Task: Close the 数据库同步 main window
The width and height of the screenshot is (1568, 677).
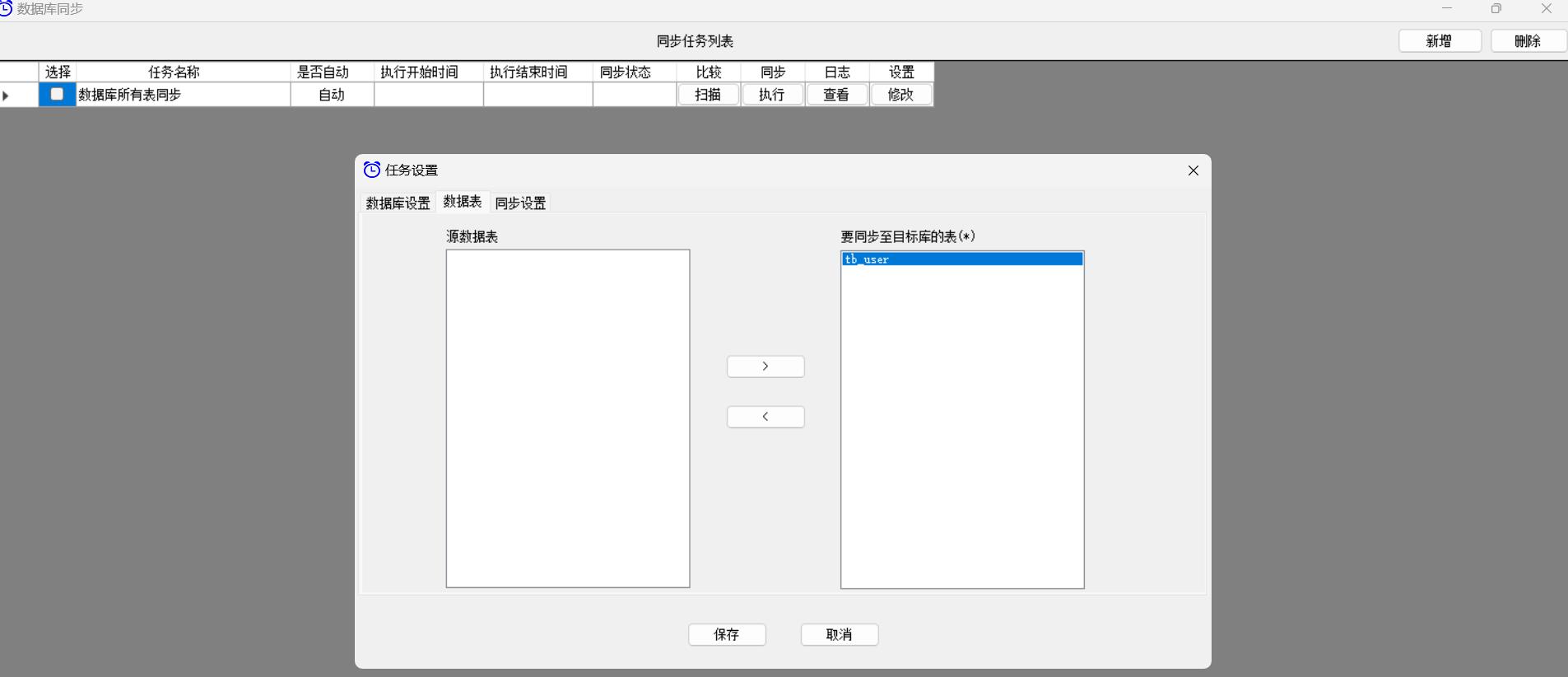Action: [x=1546, y=8]
